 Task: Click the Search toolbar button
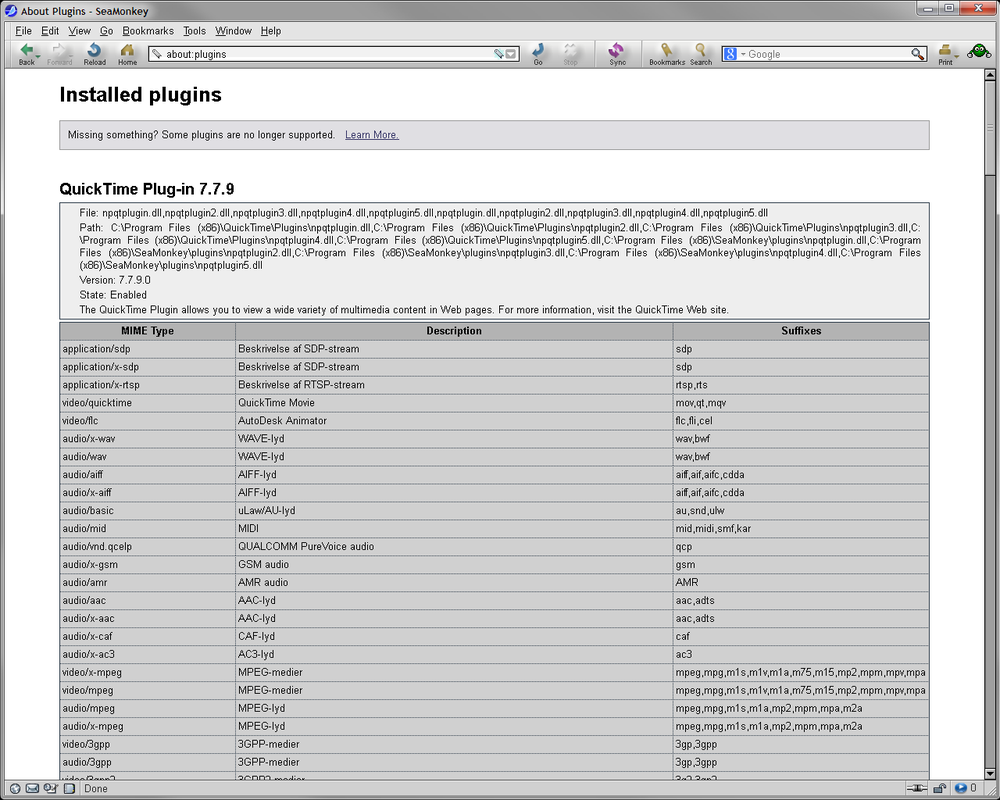tap(701, 54)
